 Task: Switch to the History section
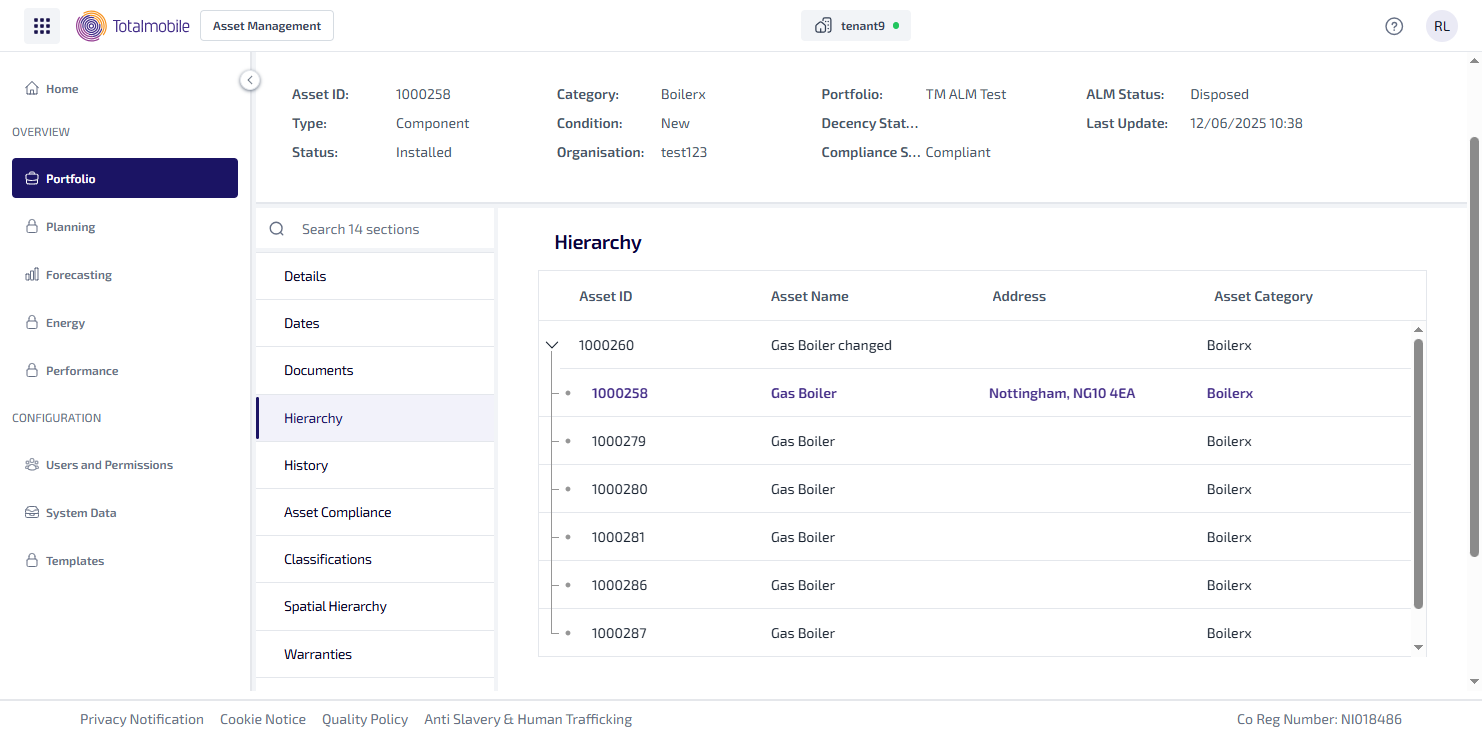coord(306,465)
